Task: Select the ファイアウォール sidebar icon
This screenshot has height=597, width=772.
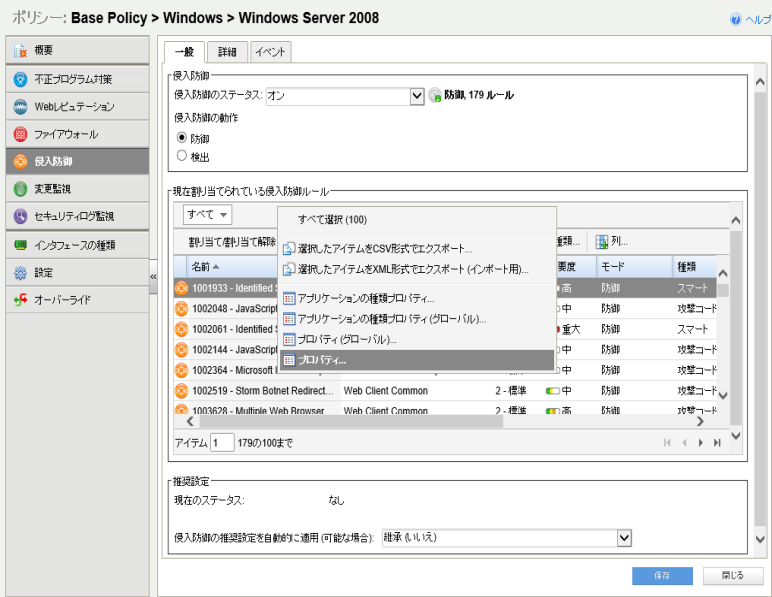Action: (20, 134)
